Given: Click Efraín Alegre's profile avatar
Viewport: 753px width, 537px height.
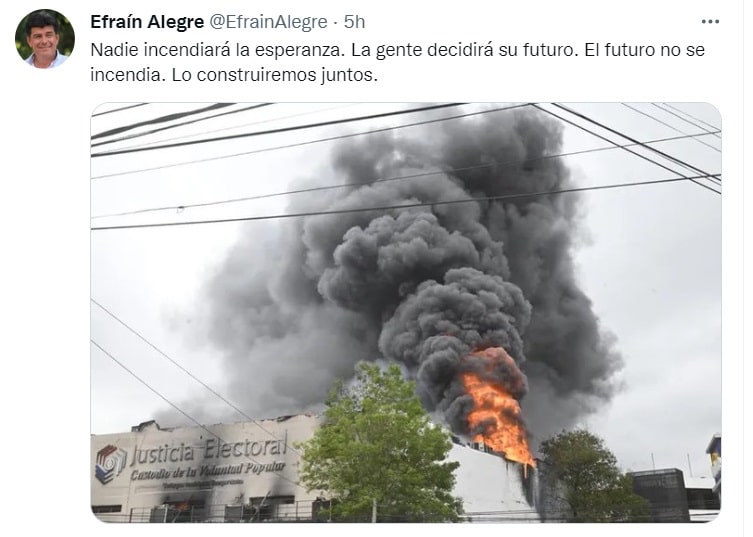Looking at the screenshot, I should tap(45, 39).
